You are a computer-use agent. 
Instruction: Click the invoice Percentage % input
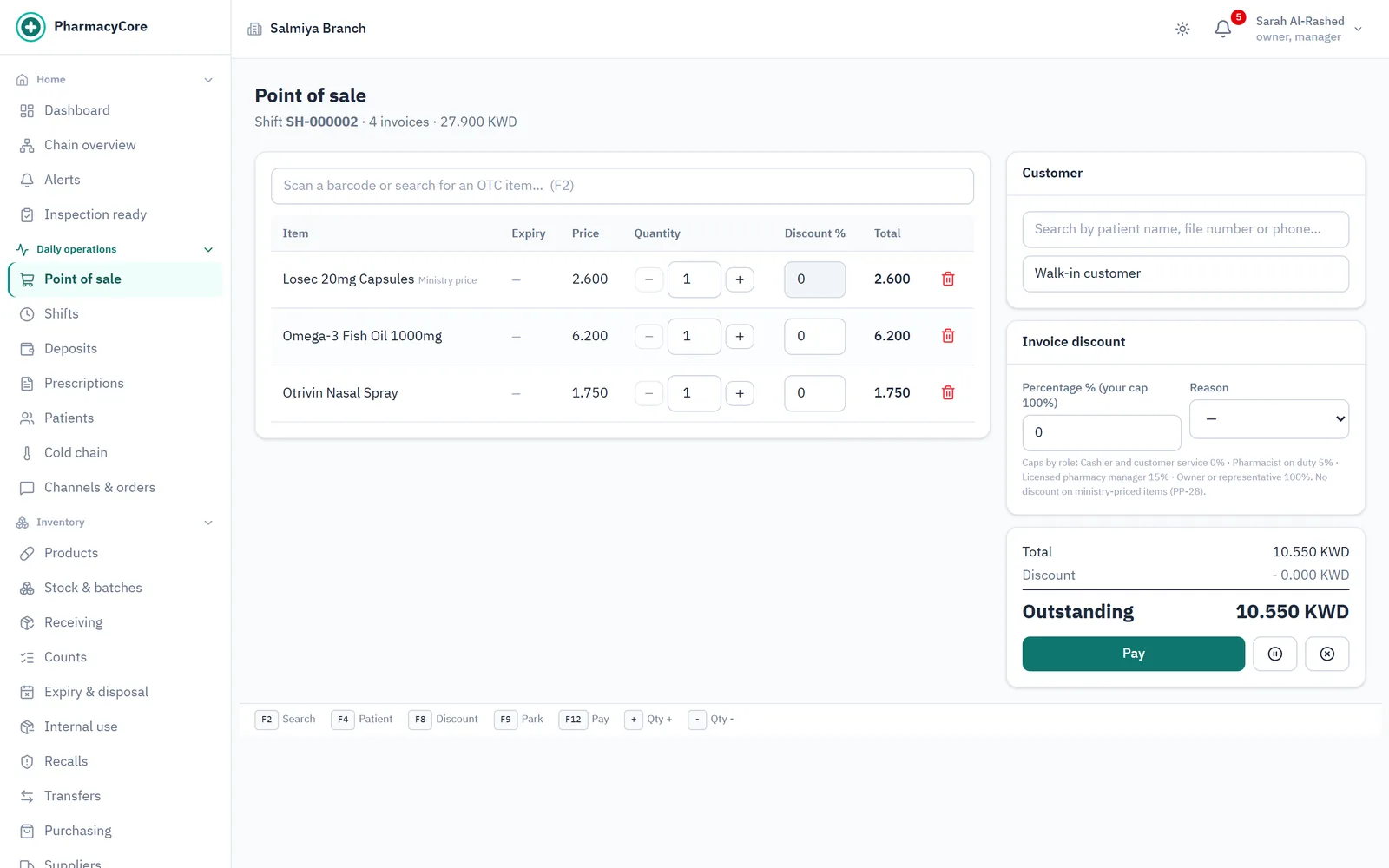pos(1101,432)
